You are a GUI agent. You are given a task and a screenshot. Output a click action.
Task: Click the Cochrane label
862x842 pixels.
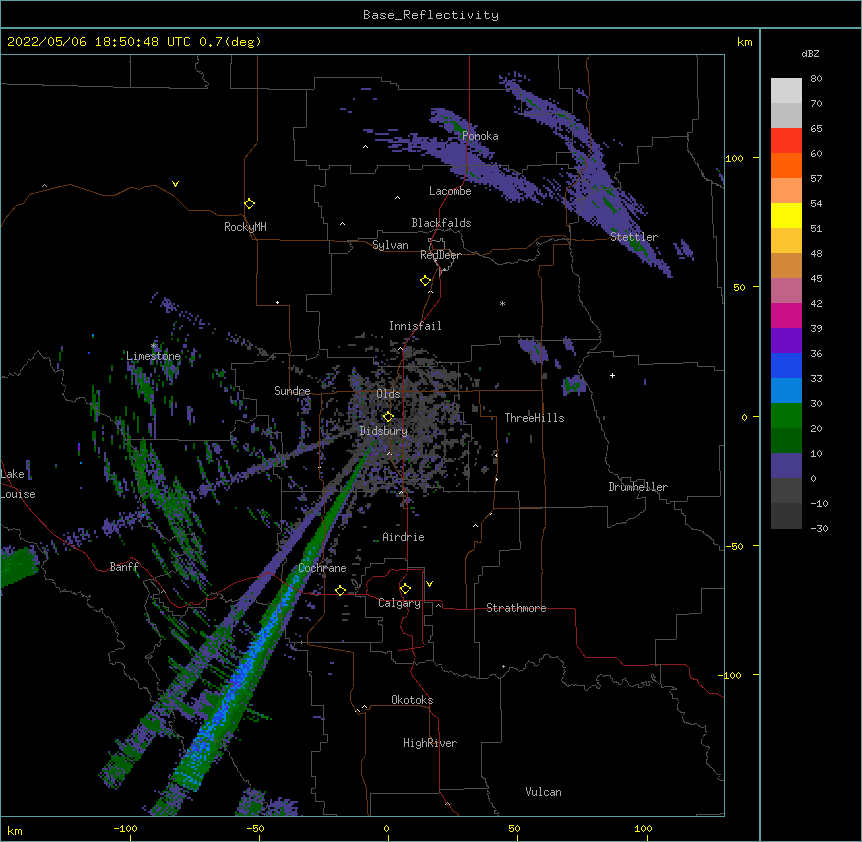pyautogui.click(x=322, y=568)
